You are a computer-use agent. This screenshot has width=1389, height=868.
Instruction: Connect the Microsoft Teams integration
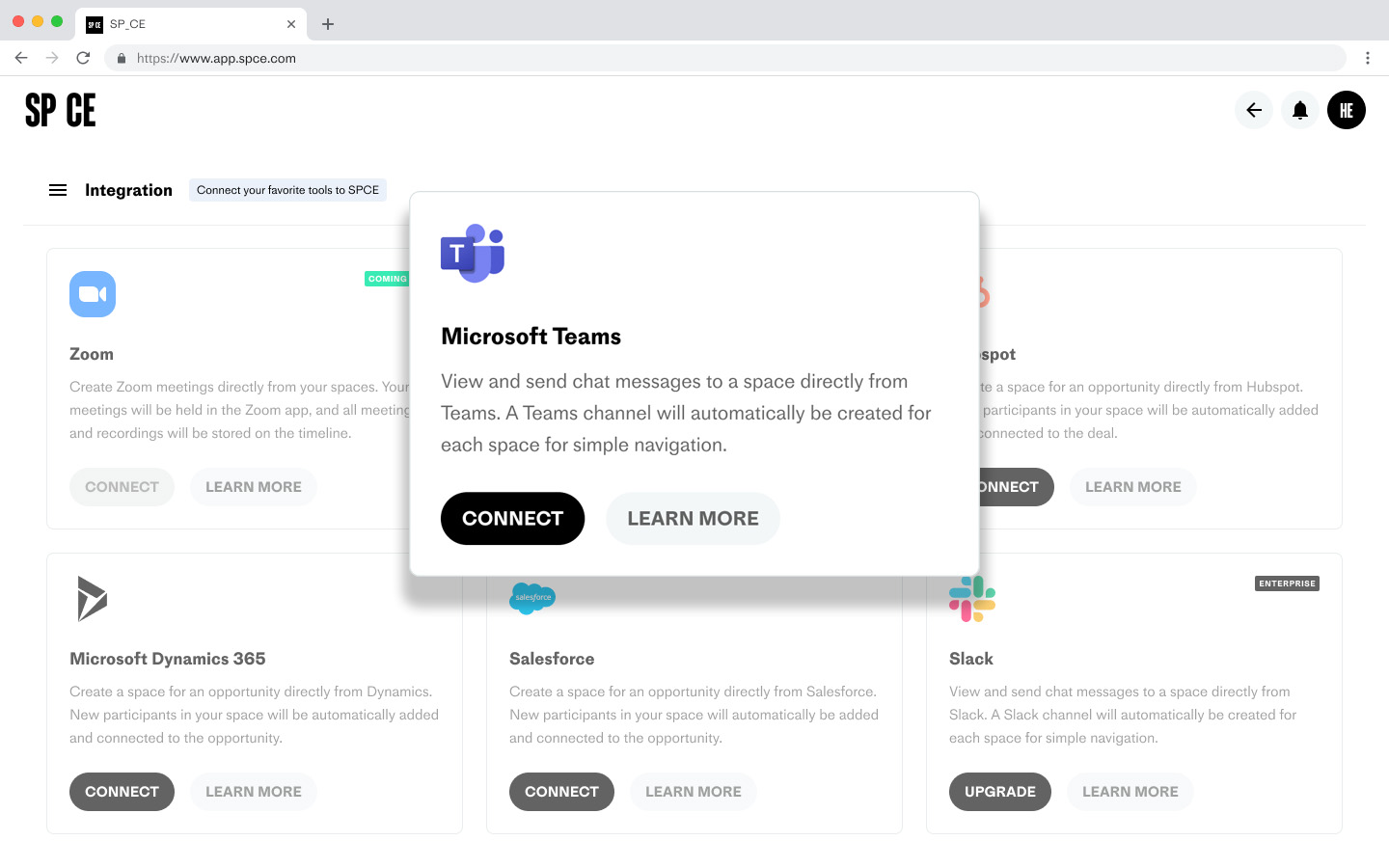512,518
